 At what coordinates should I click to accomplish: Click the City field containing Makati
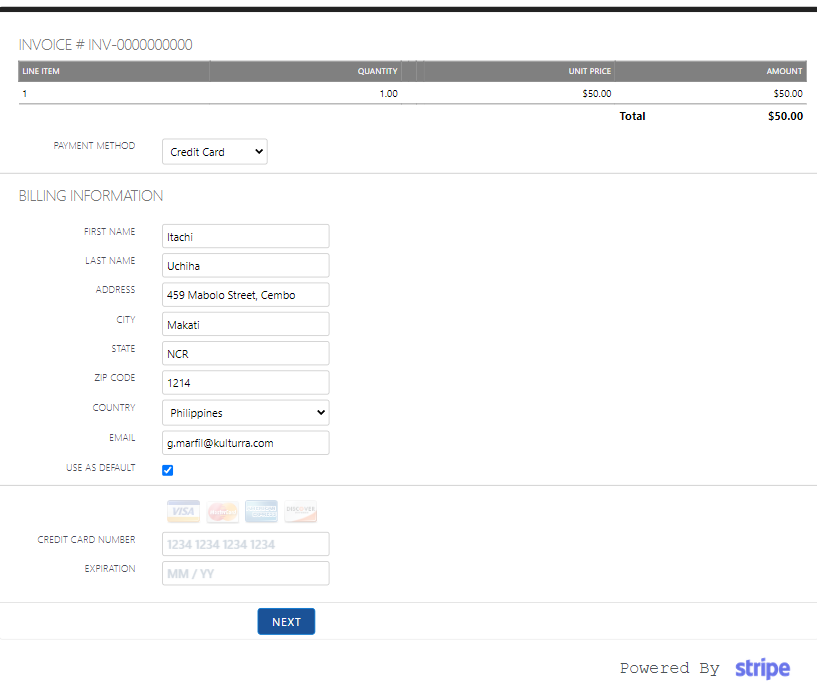point(245,325)
